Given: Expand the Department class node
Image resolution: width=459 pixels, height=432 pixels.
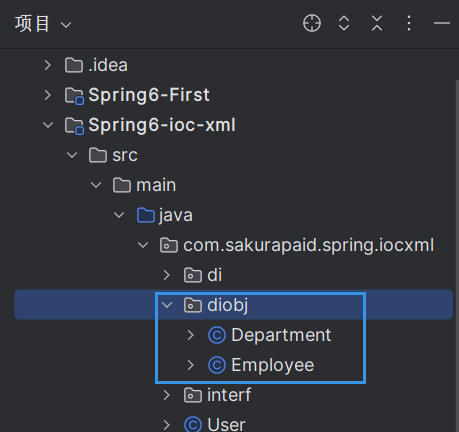Looking at the screenshot, I should tap(191, 335).
